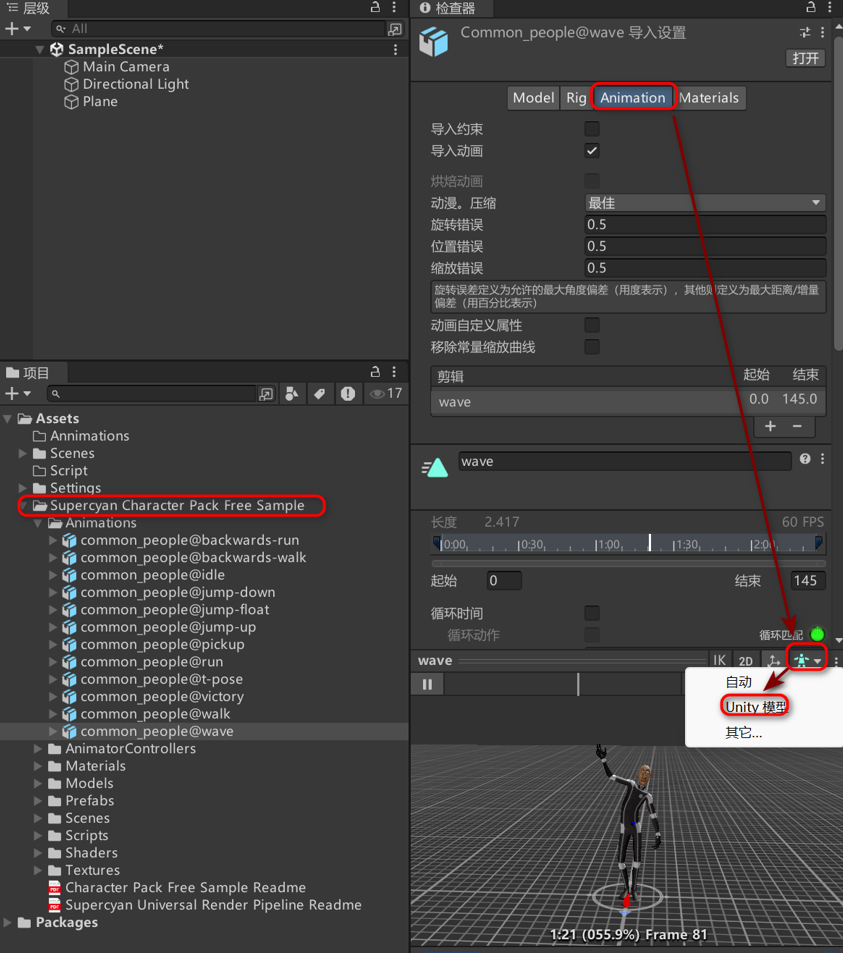
Task: Click the Project search by label icon
Action: [320, 394]
